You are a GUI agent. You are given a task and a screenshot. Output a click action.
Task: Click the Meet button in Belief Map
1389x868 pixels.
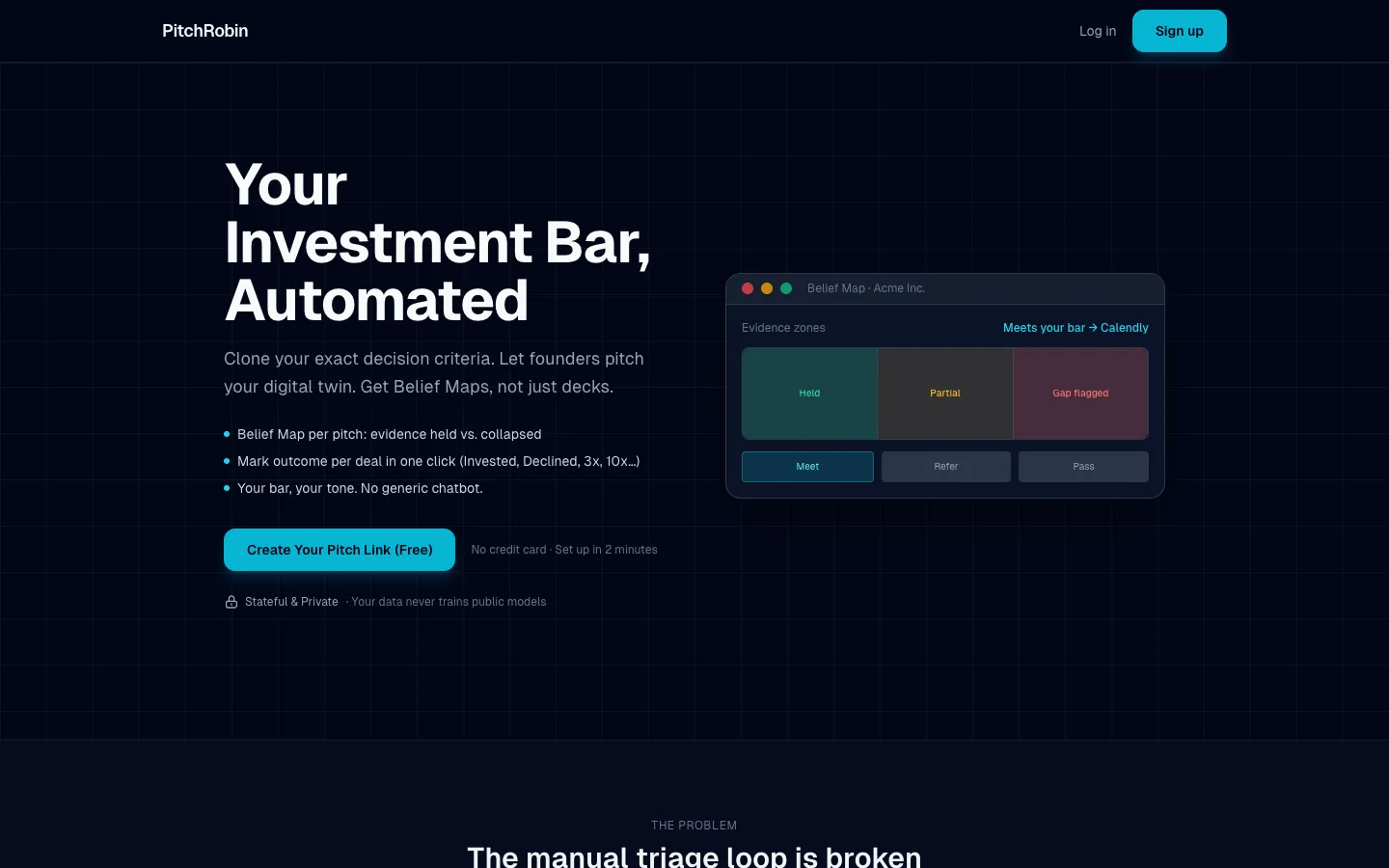807,467
